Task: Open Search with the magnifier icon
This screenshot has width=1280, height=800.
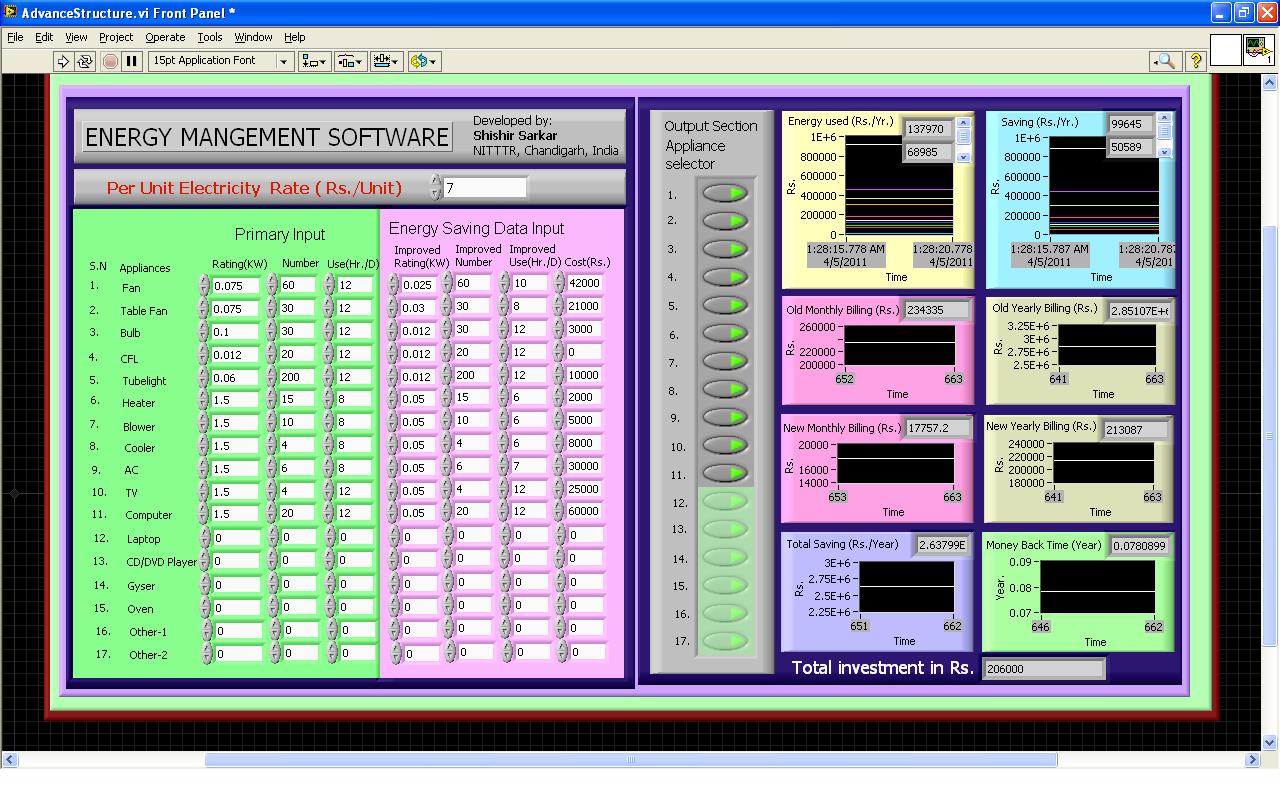Action: (1166, 61)
